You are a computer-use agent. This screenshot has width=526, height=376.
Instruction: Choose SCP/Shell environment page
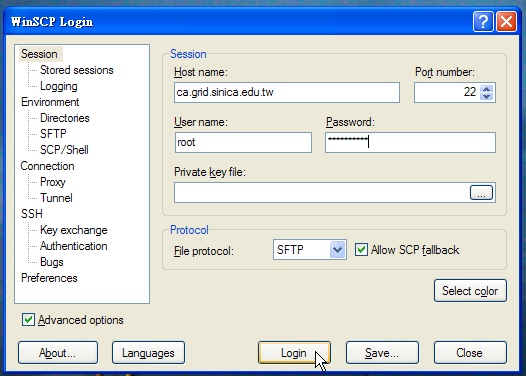point(64,150)
